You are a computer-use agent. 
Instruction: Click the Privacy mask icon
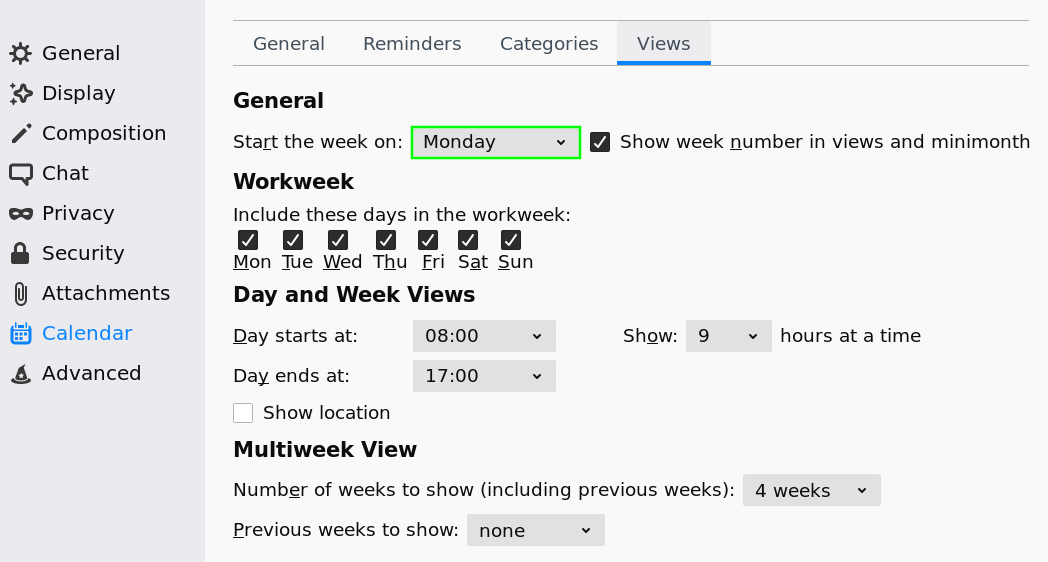[x=21, y=214]
